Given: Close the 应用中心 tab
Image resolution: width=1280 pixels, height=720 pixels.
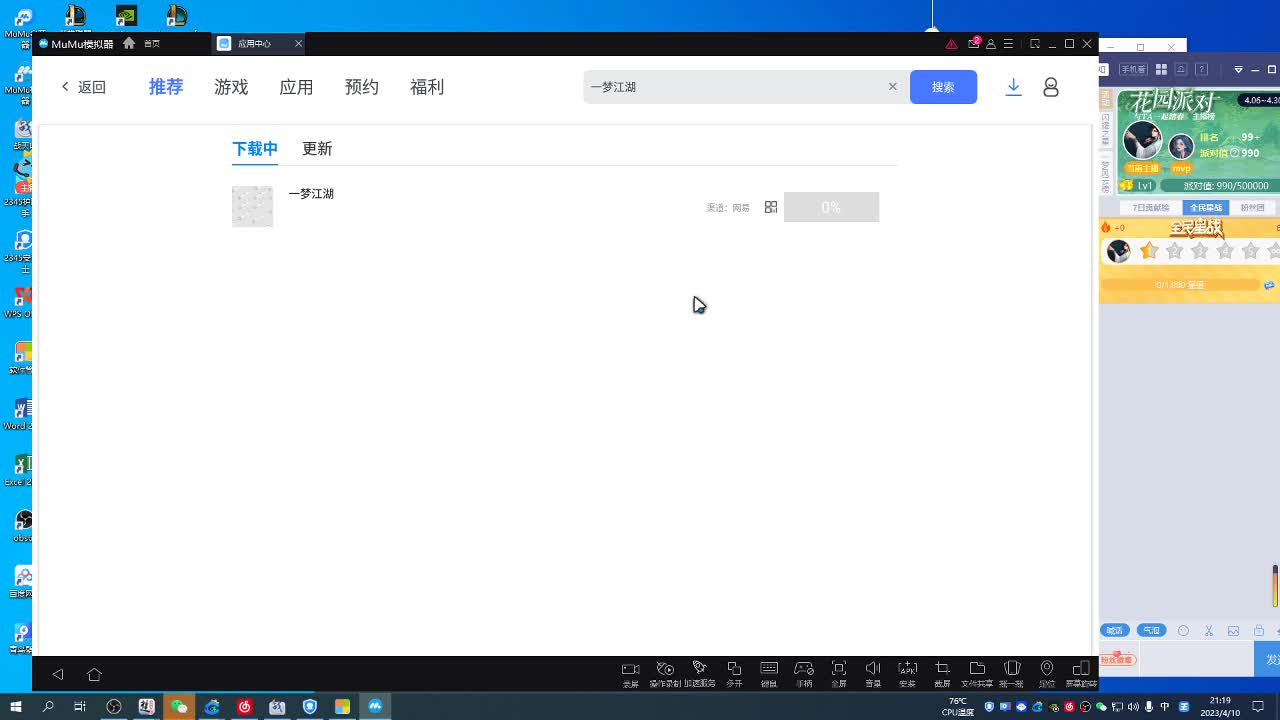Looking at the screenshot, I should coord(298,44).
